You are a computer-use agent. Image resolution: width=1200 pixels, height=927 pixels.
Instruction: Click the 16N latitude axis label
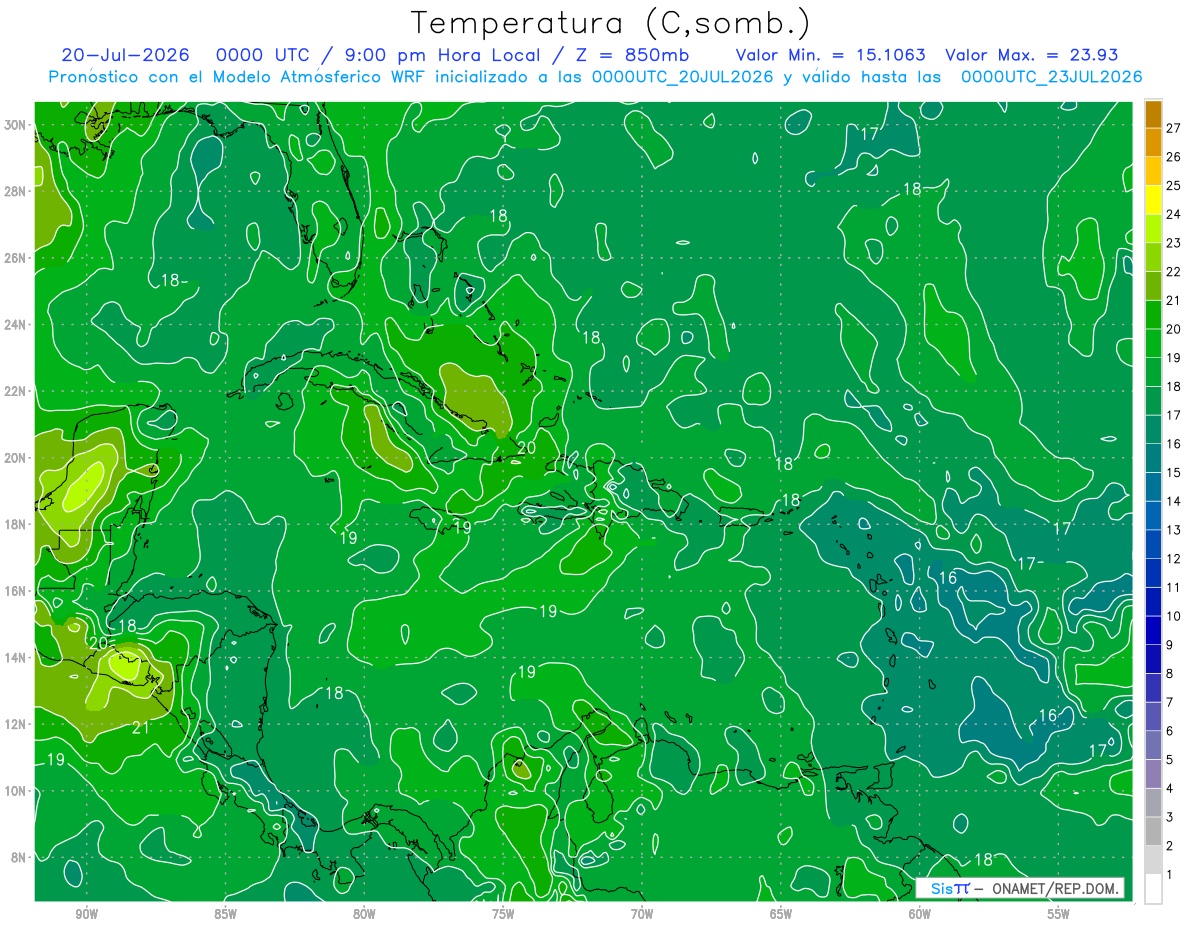(x=15, y=591)
